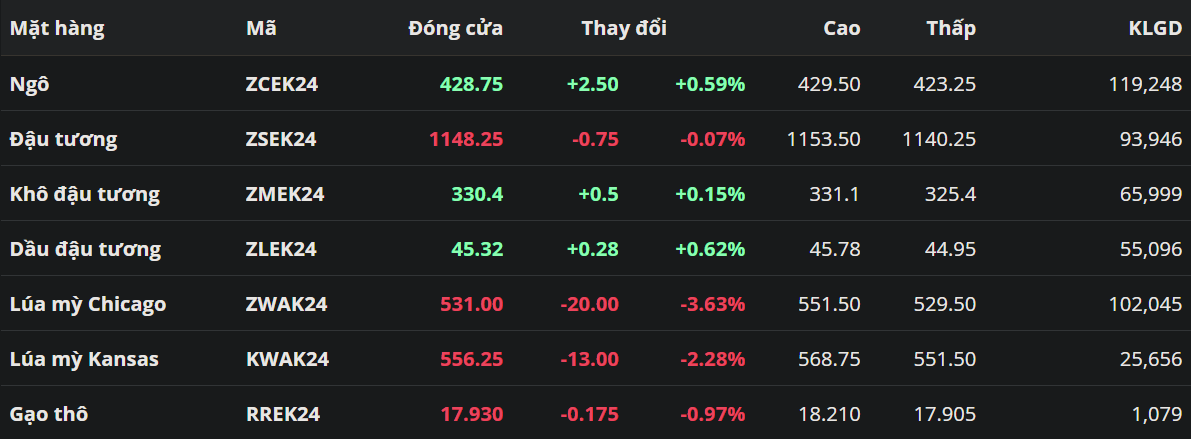Click the Mặt hàng column header

click(x=57, y=29)
